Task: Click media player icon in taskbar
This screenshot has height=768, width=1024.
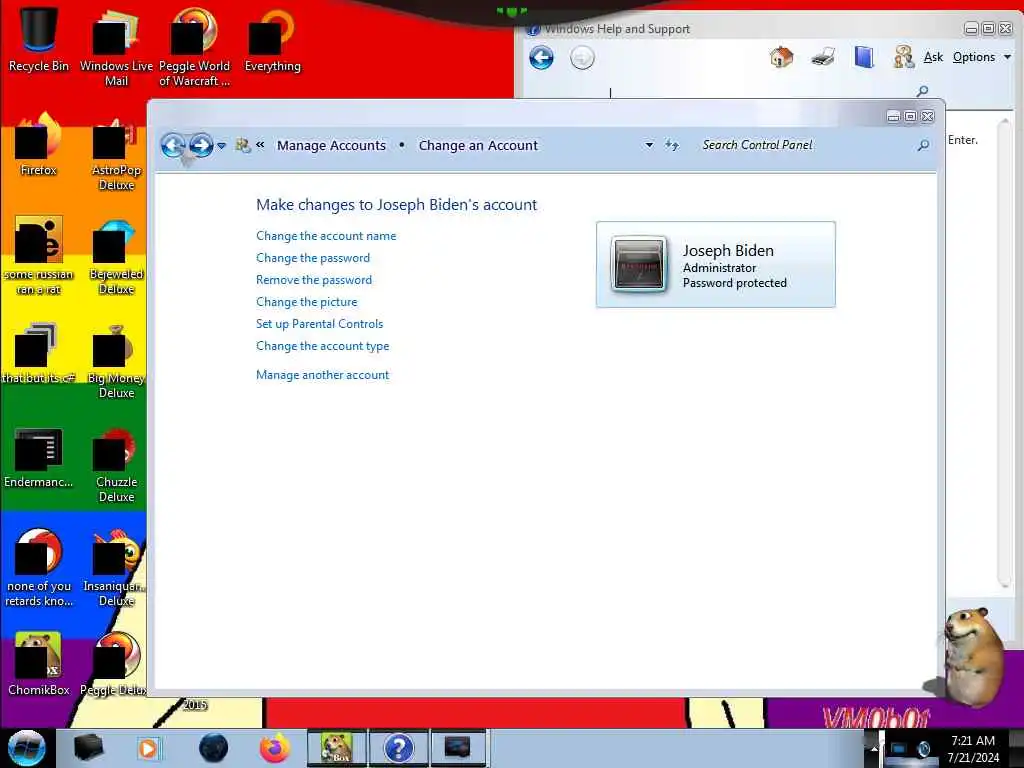Action: 148,748
